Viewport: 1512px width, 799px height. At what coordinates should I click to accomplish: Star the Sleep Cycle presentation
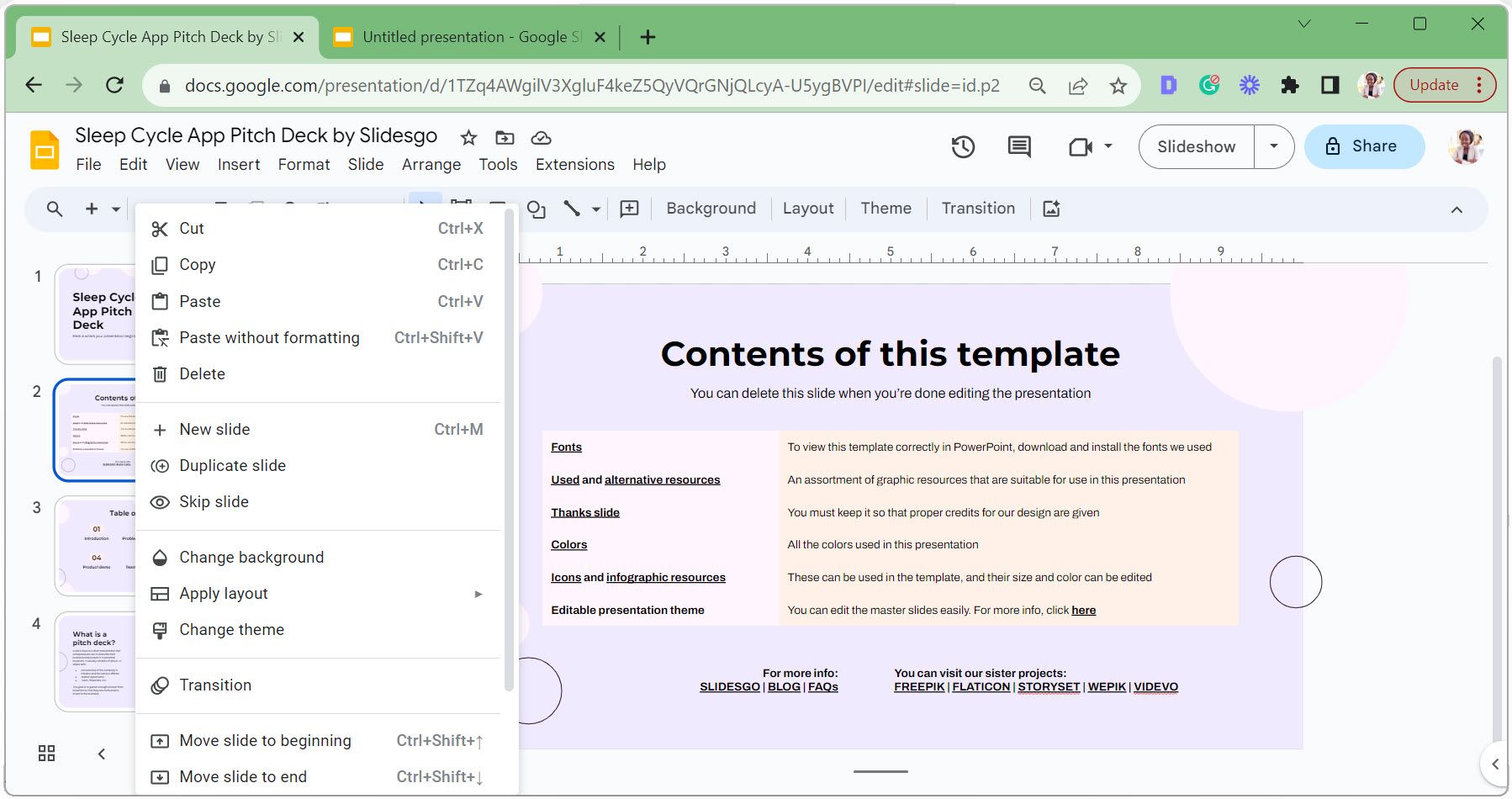(468, 138)
